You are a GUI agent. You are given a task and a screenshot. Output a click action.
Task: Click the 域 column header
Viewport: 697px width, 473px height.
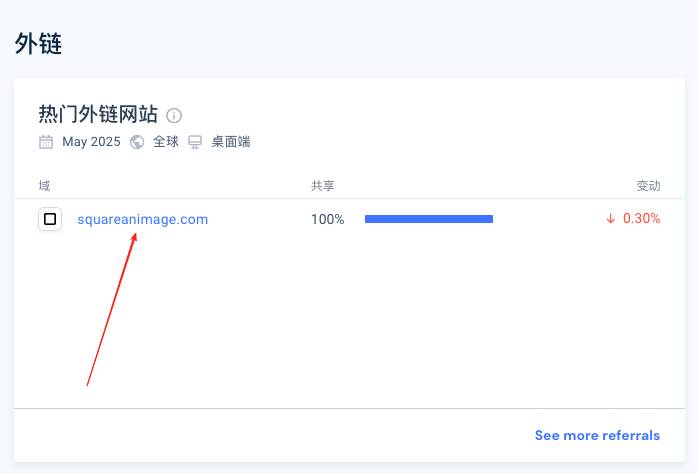click(x=44, y=185)
